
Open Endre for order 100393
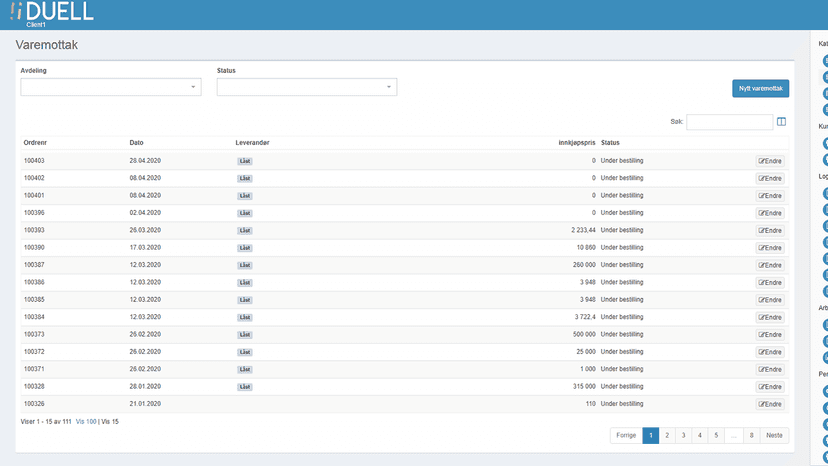770,231
